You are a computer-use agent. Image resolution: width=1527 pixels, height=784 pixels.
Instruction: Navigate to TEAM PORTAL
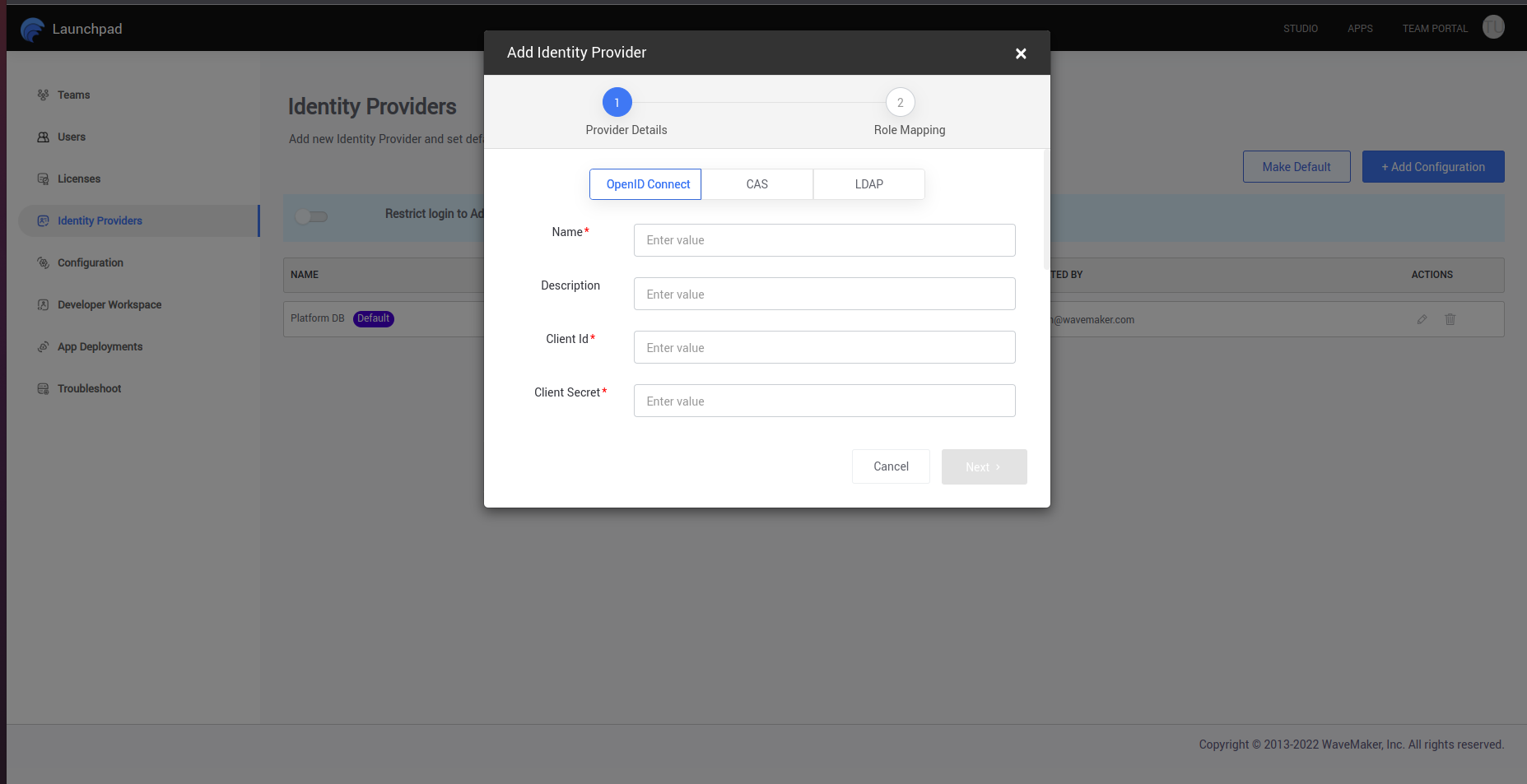click(1435, 28)
